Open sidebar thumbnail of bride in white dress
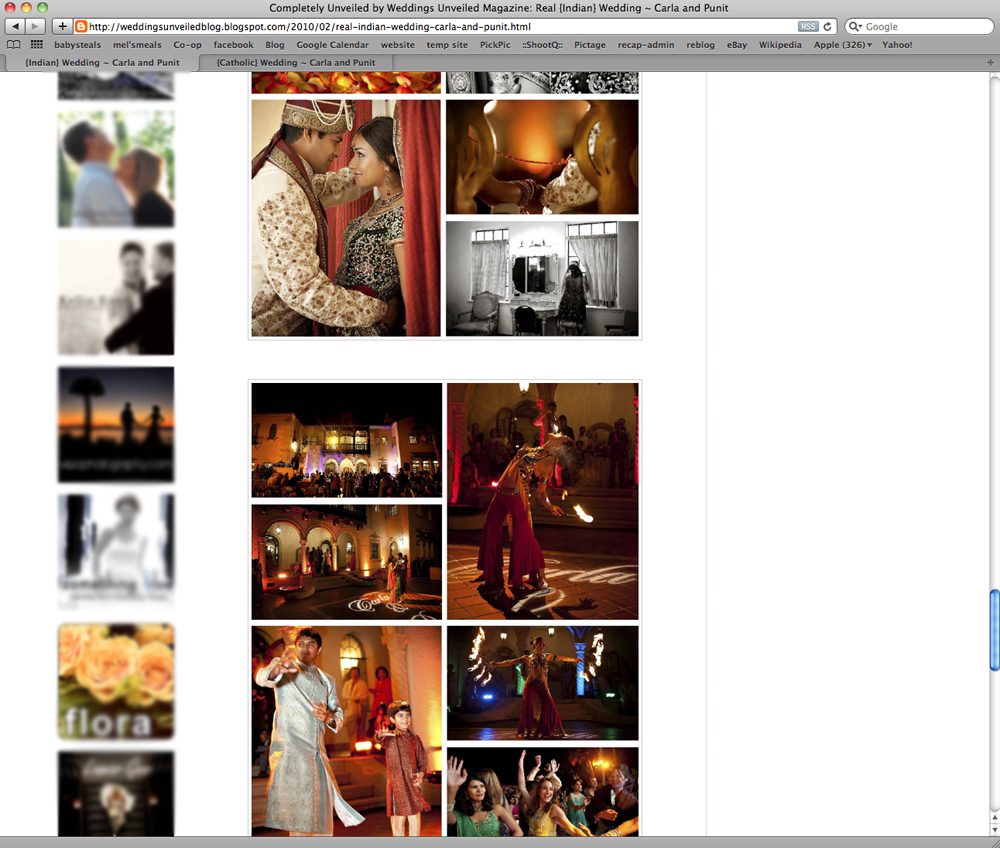Image resolution: width=1000 pixels, height=848 pixels. (116, 552)
